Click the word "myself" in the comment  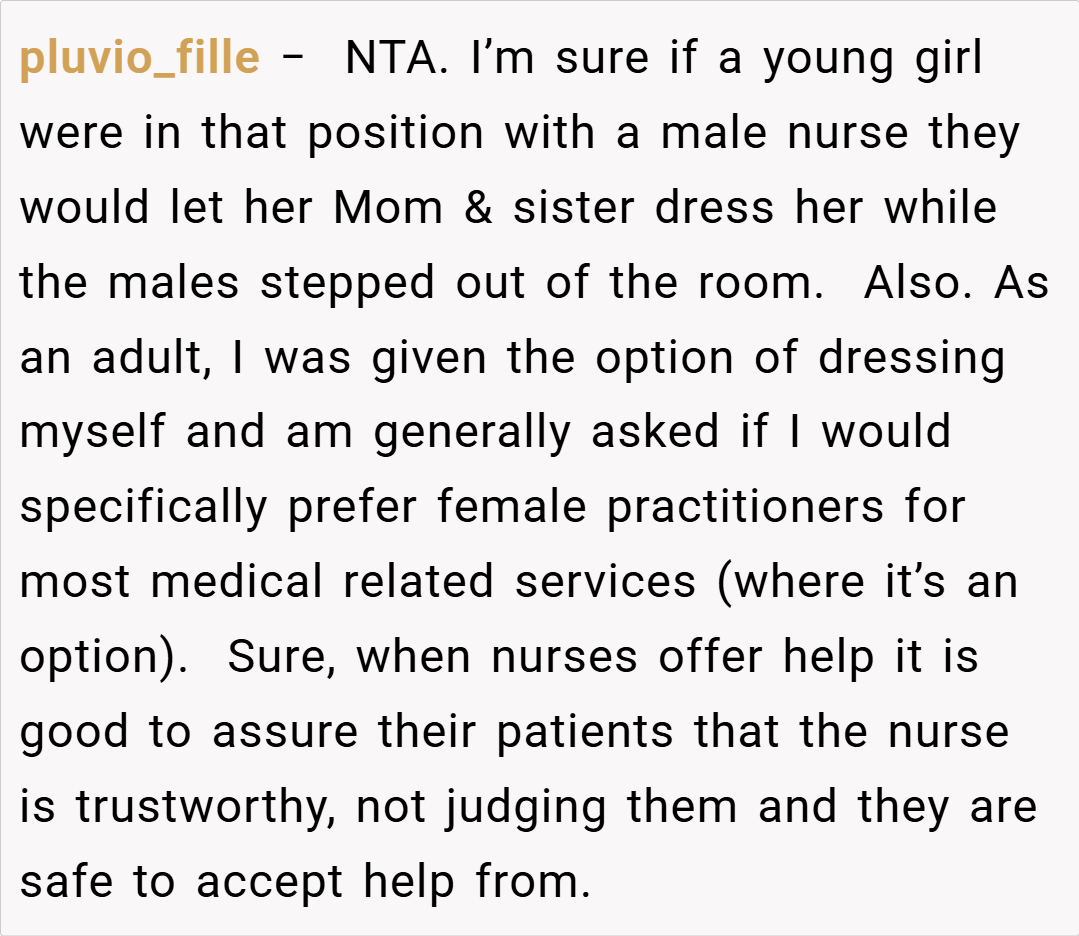coord(94,434)
